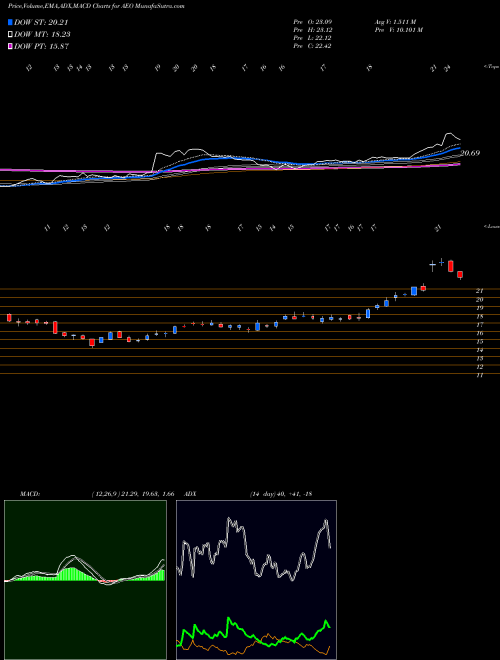Click the 'Pre L: 22.12' value
This screenshot has height=660, width=500.
tap(312, 38)
